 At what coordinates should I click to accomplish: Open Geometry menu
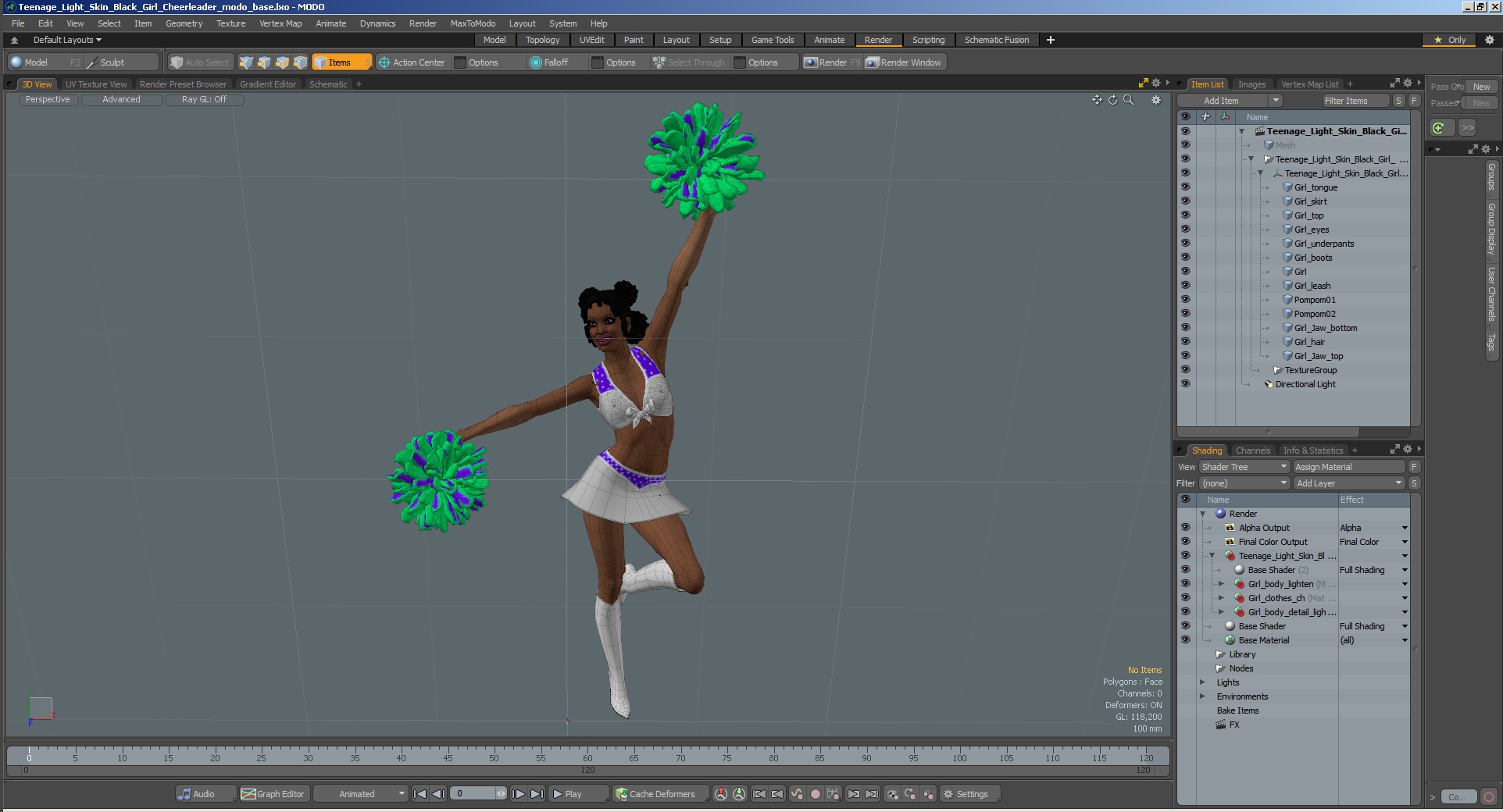click(184, 23)
